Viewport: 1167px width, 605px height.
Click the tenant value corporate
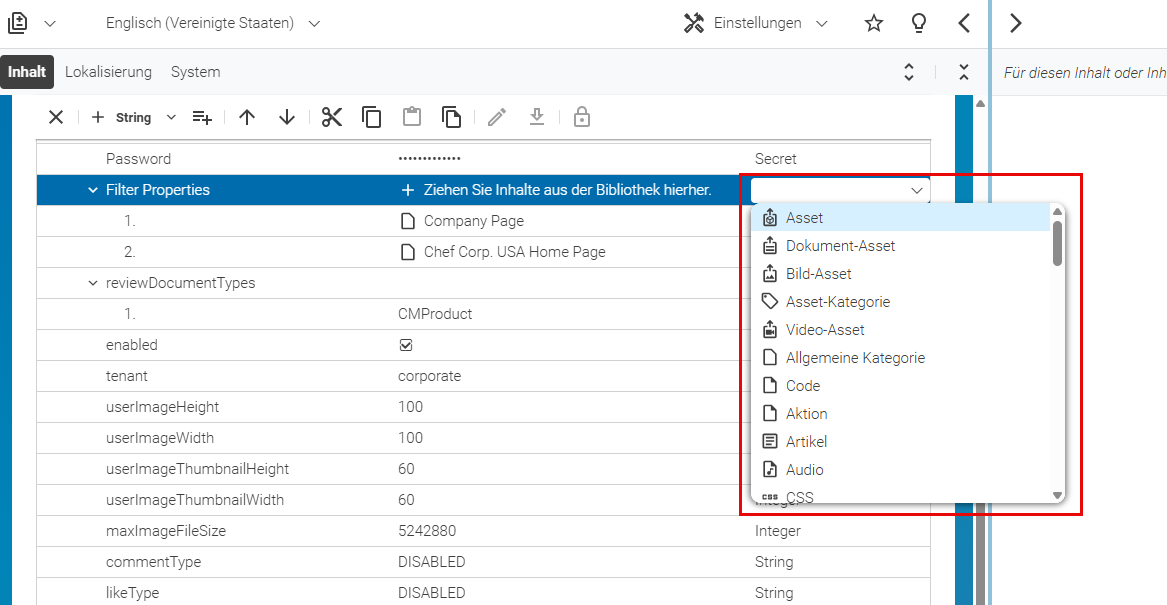(429, 376)
